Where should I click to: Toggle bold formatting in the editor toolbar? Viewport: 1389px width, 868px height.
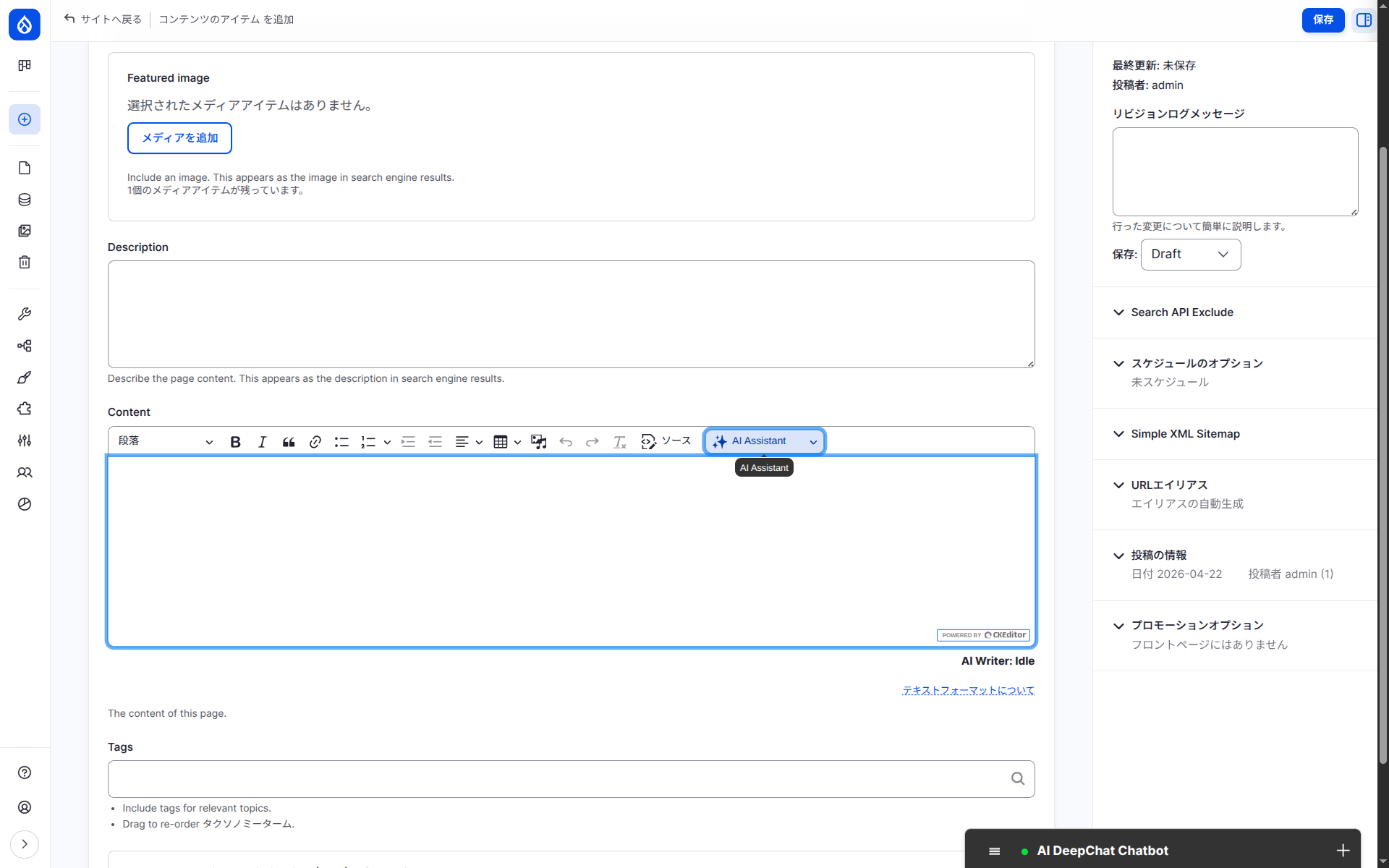[x=235, y=442]
